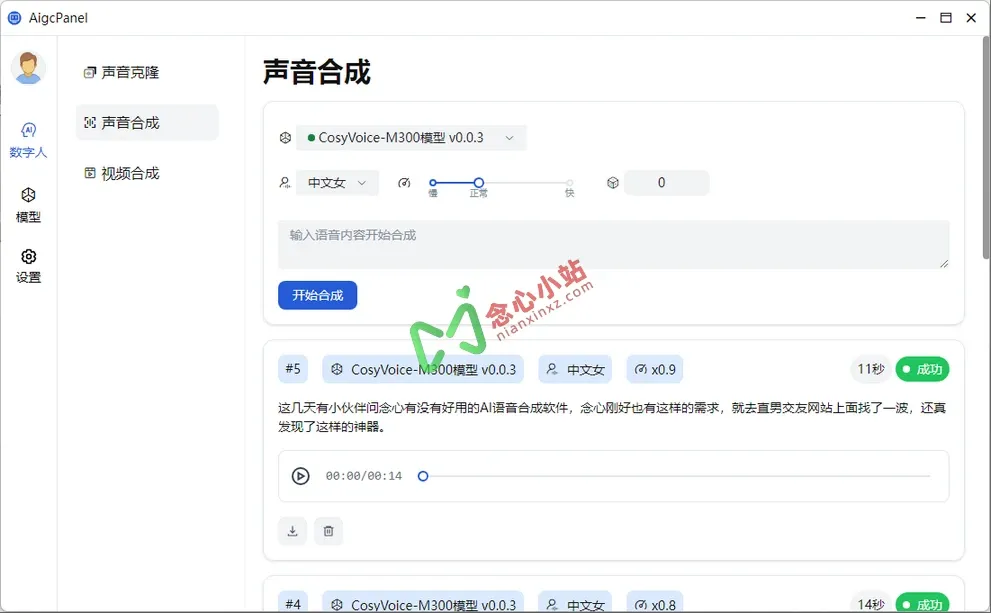The width and height of the screenshot is (991, 613).
Task: Click the seed cube icon beside value 0
Action: click(612, 182)
